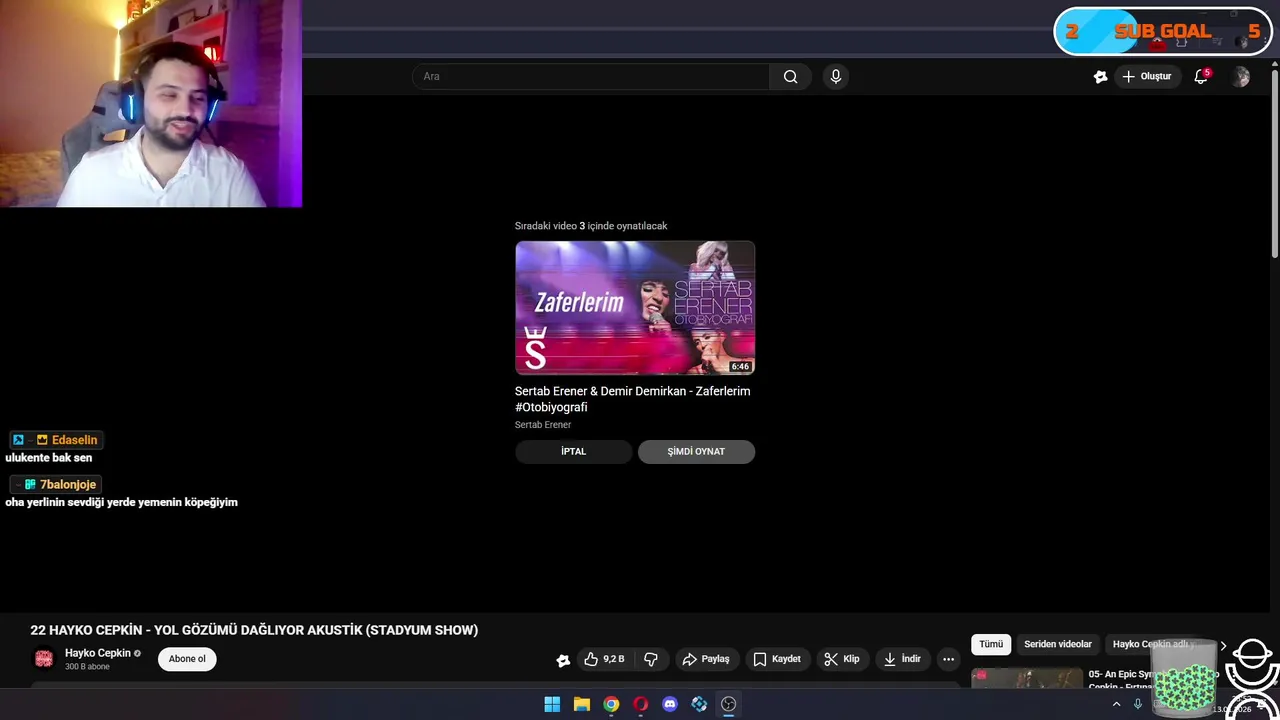The width and height of the screenshot is (1280, 720).
Task: Click the video title YOL GÖZÜMÜ DAĞLIYOR
Action: 254,630
